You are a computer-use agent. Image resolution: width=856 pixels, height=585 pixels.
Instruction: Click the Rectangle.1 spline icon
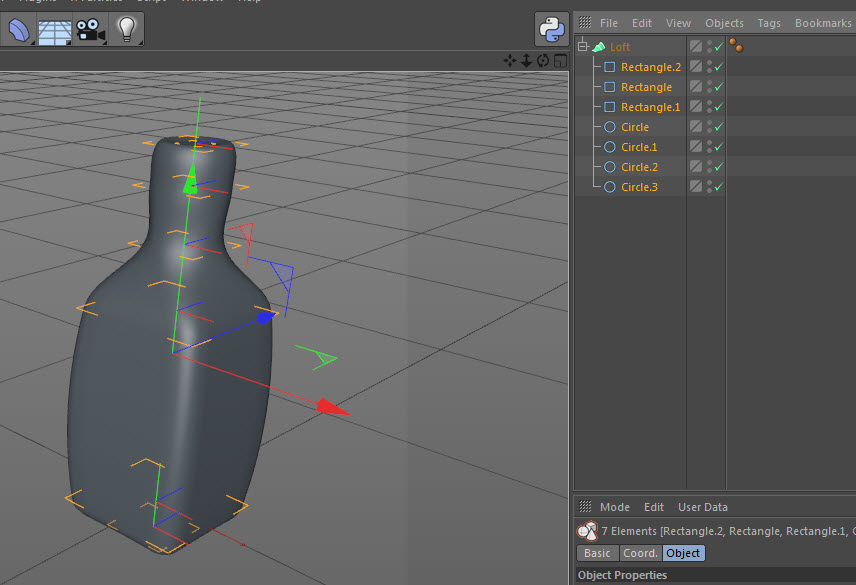[610, 107]
